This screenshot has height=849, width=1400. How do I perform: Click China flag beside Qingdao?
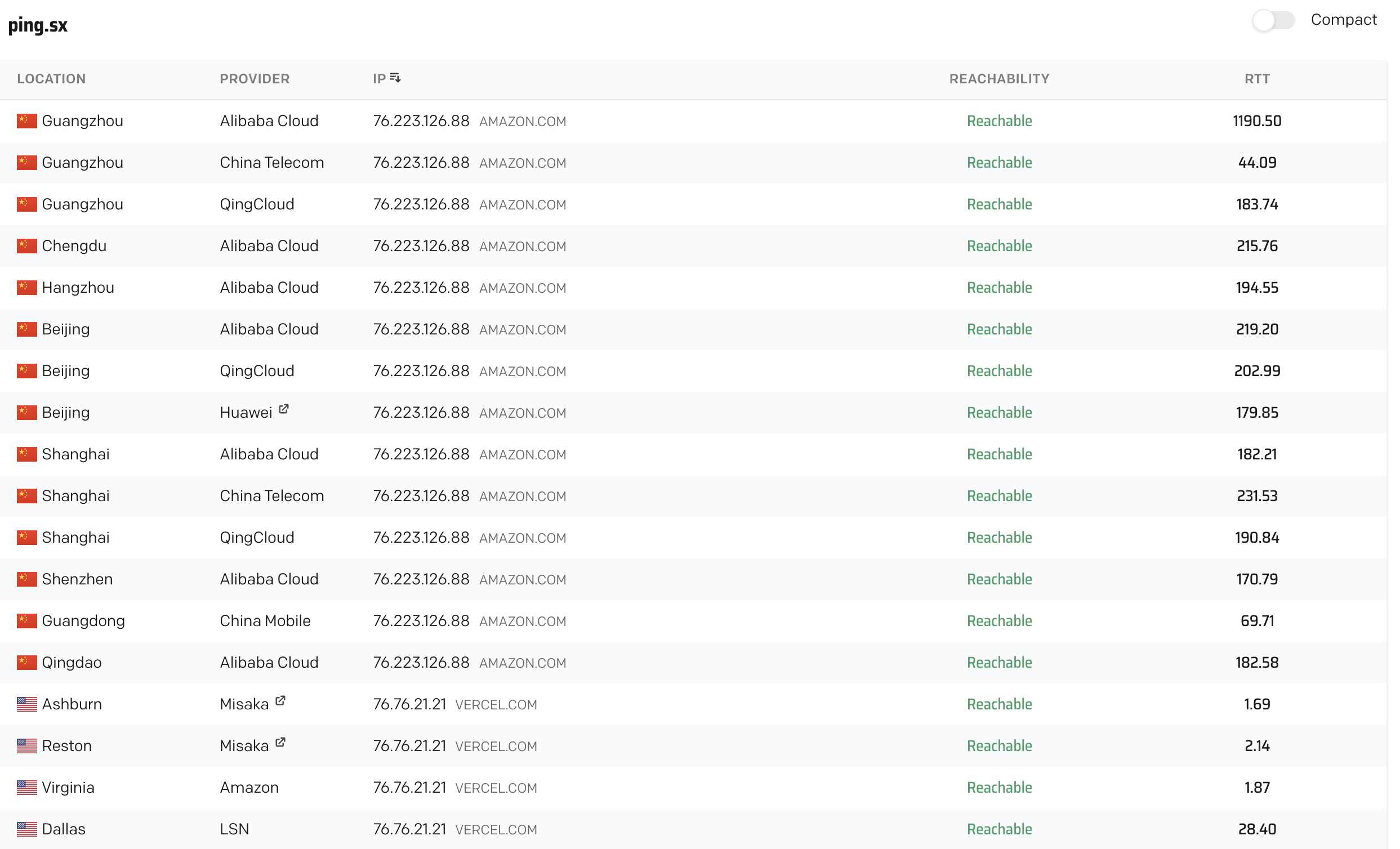tap(26, 662)
